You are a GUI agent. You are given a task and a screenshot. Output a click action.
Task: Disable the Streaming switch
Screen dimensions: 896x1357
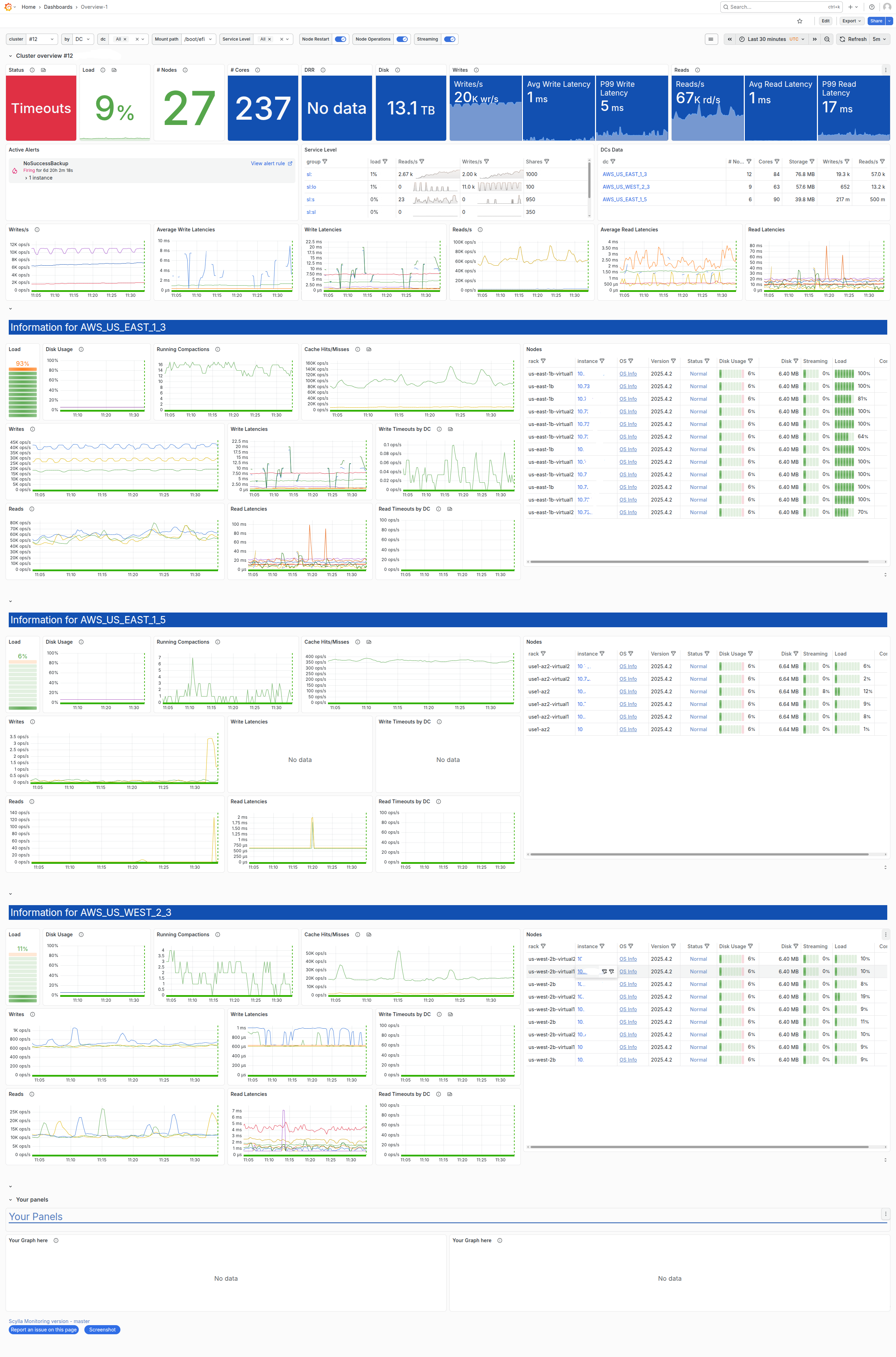(450, 40)
